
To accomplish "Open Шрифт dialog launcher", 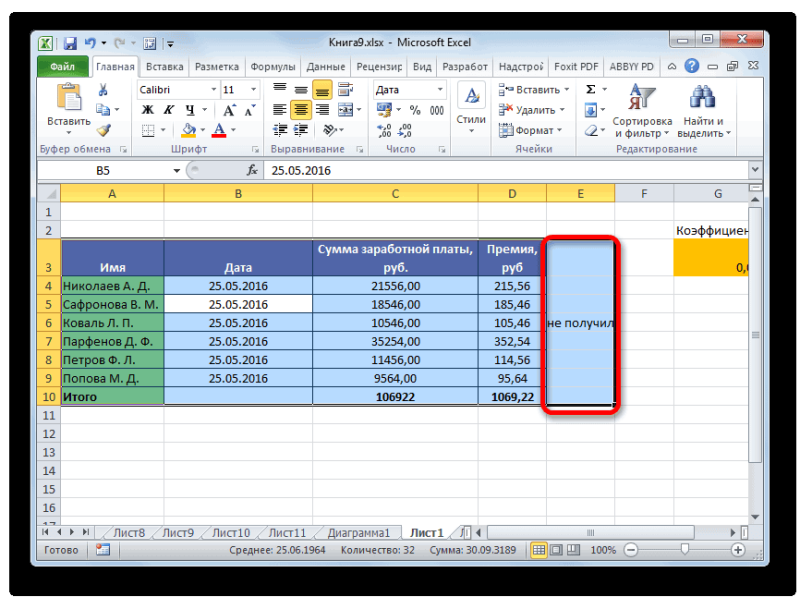I will 255,150.
